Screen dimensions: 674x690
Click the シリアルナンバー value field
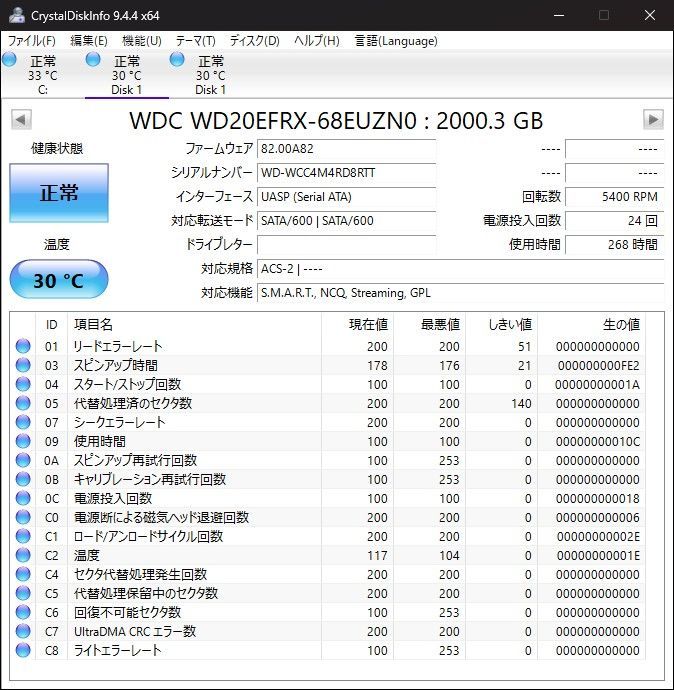[346, 172]
